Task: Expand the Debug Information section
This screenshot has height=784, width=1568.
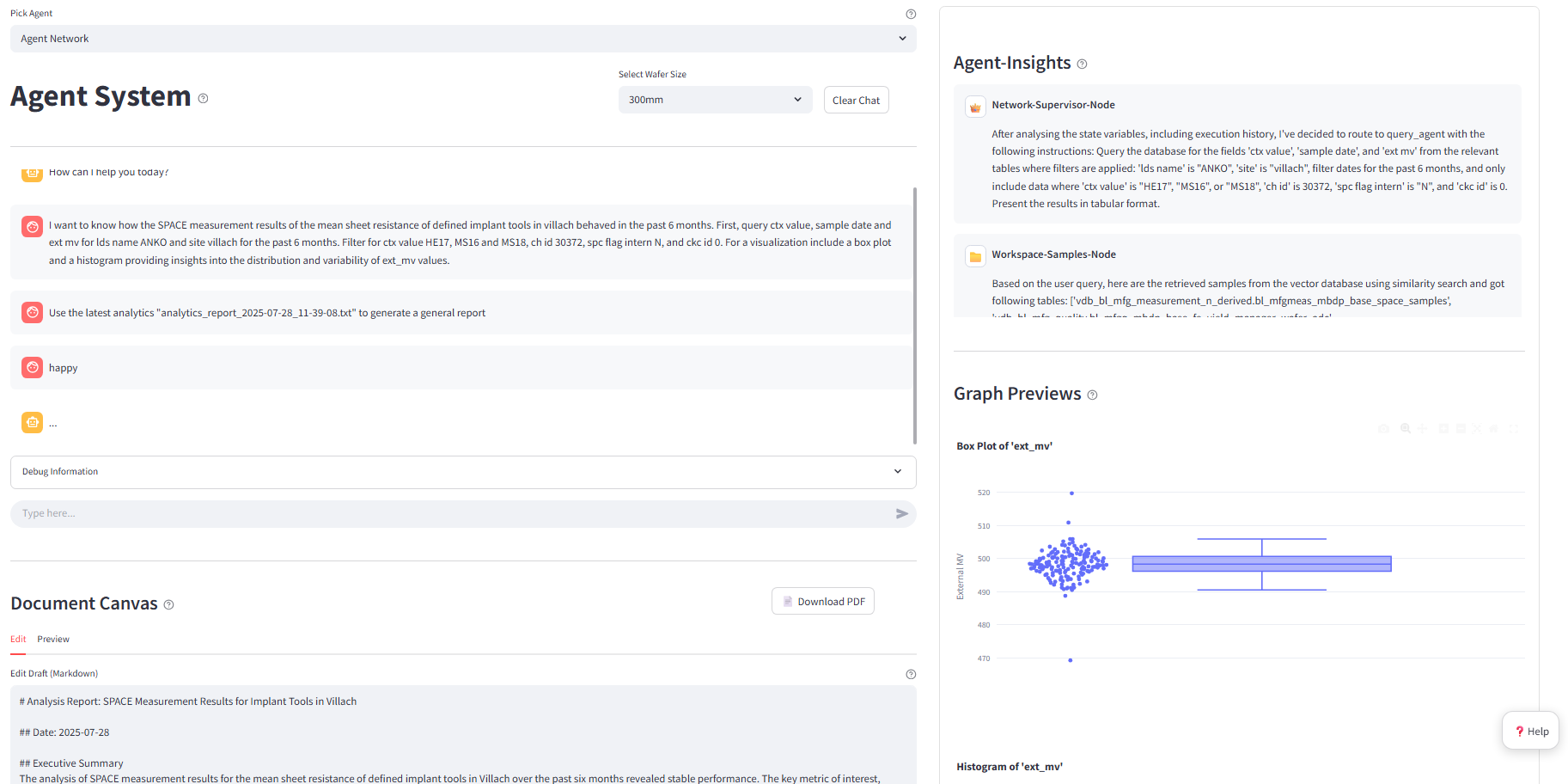Action: coord(463,472)
